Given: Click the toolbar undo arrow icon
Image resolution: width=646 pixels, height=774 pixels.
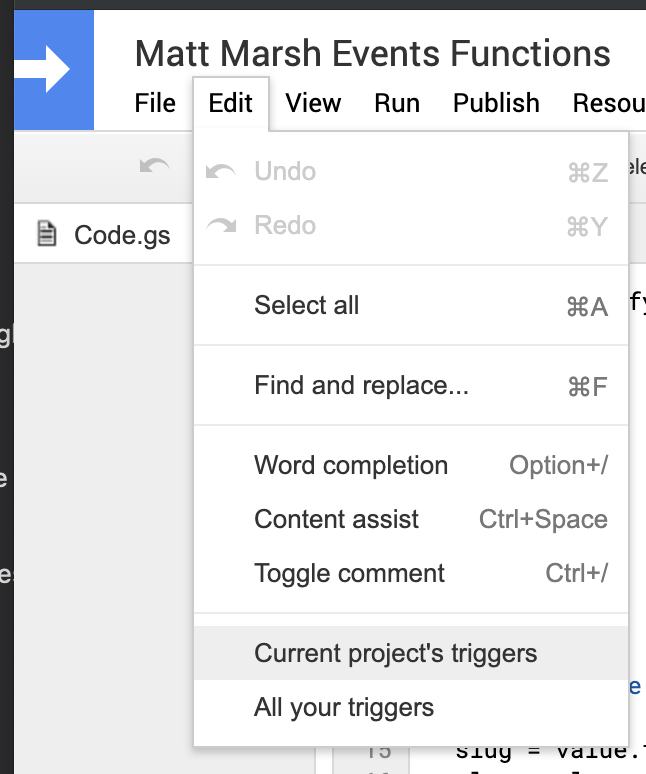Looking at the screenshot, I should point(154,166).
